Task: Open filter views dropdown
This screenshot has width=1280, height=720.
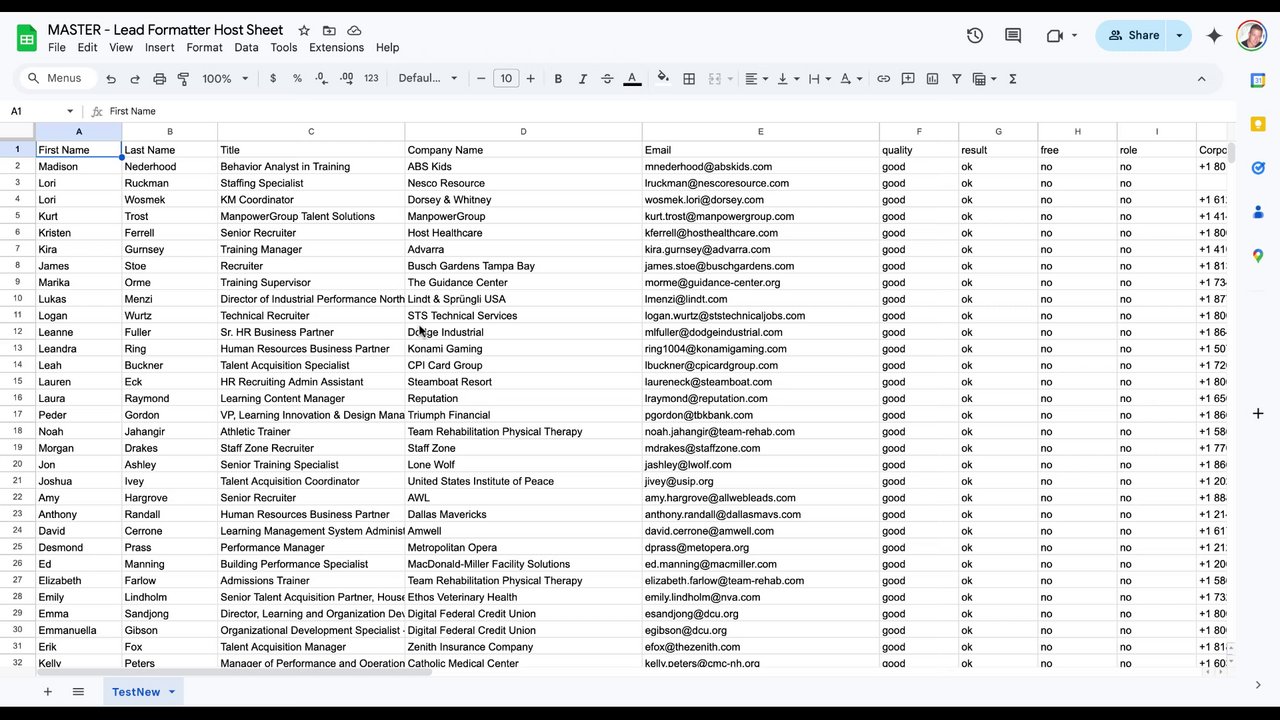Action: pyautogui.click(x=984, y=79)
